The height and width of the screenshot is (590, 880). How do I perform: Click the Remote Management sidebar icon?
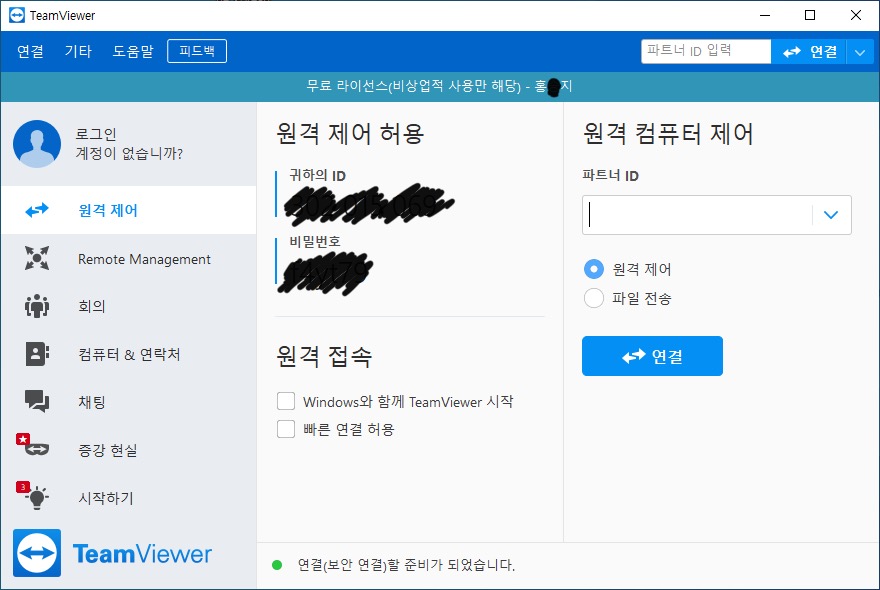[x=37, y=258]
